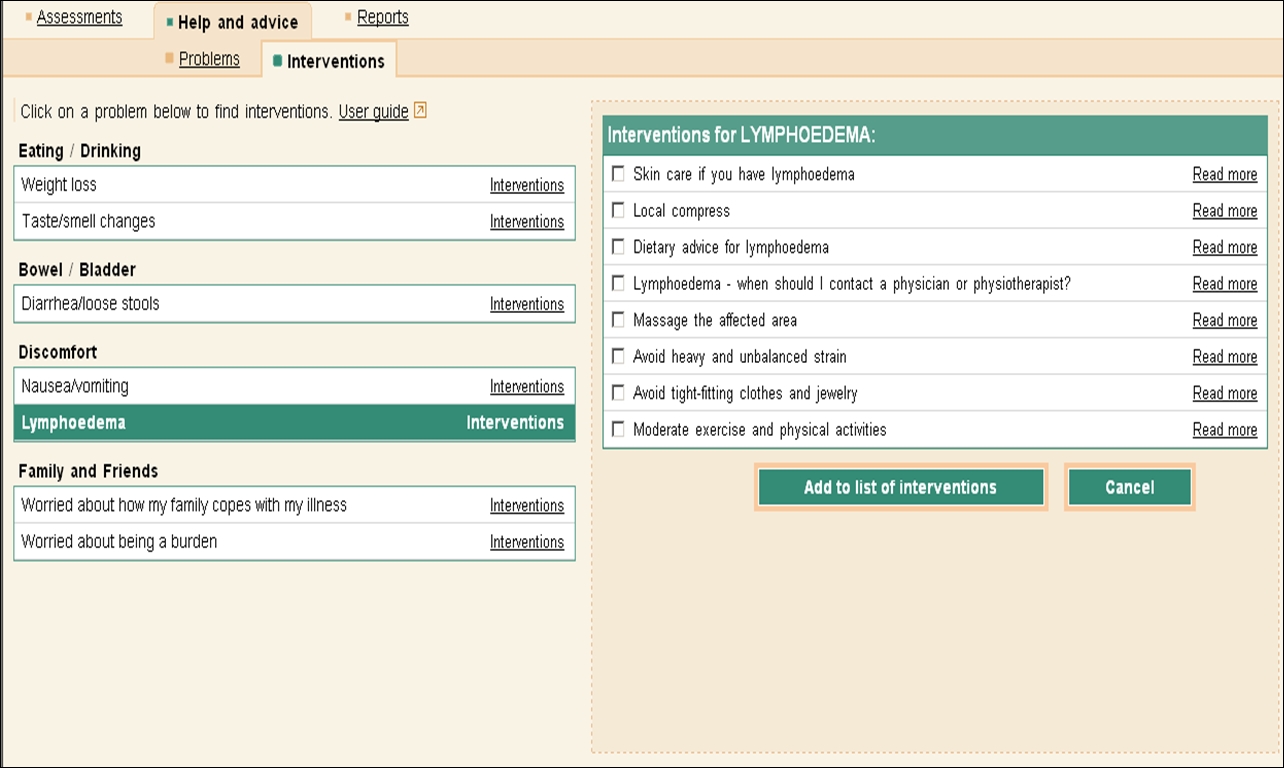The width and height of the screenshot is (1284, 768).
Task: Show Interventions for Taste/smell changes
Action: click(x=526, y=222)
